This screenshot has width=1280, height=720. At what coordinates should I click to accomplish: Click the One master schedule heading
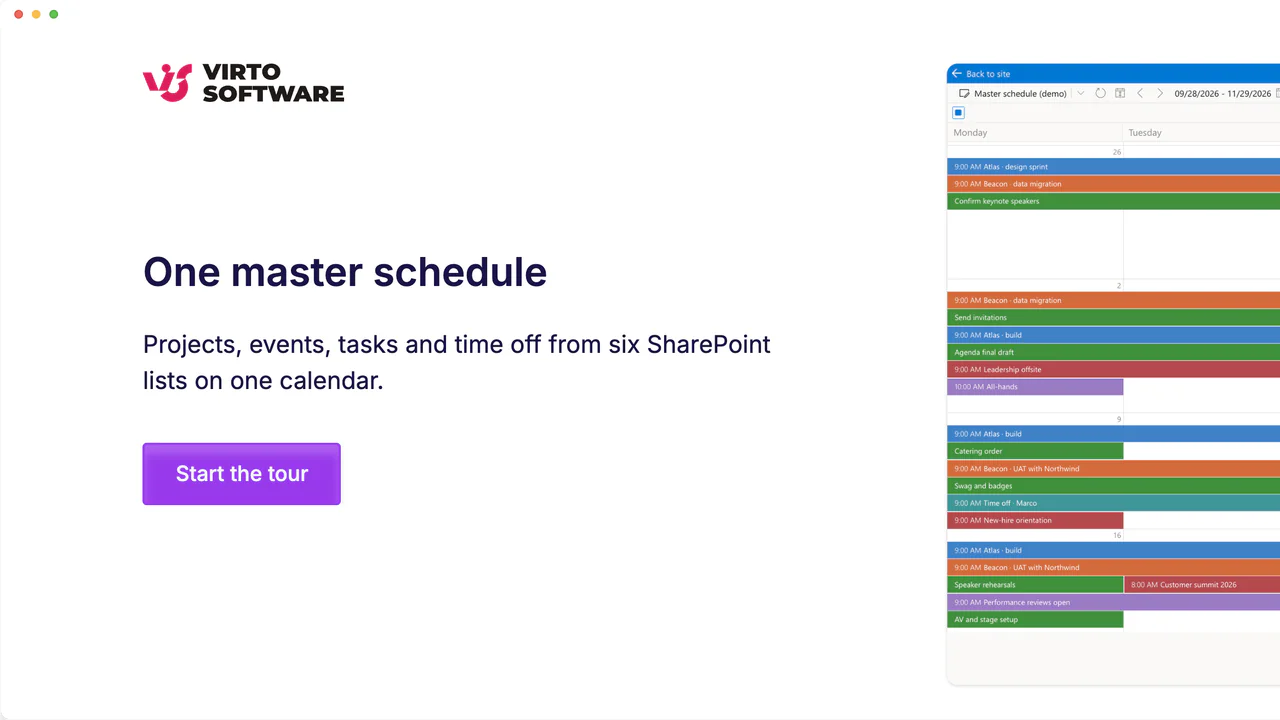[x=345, y=272]
